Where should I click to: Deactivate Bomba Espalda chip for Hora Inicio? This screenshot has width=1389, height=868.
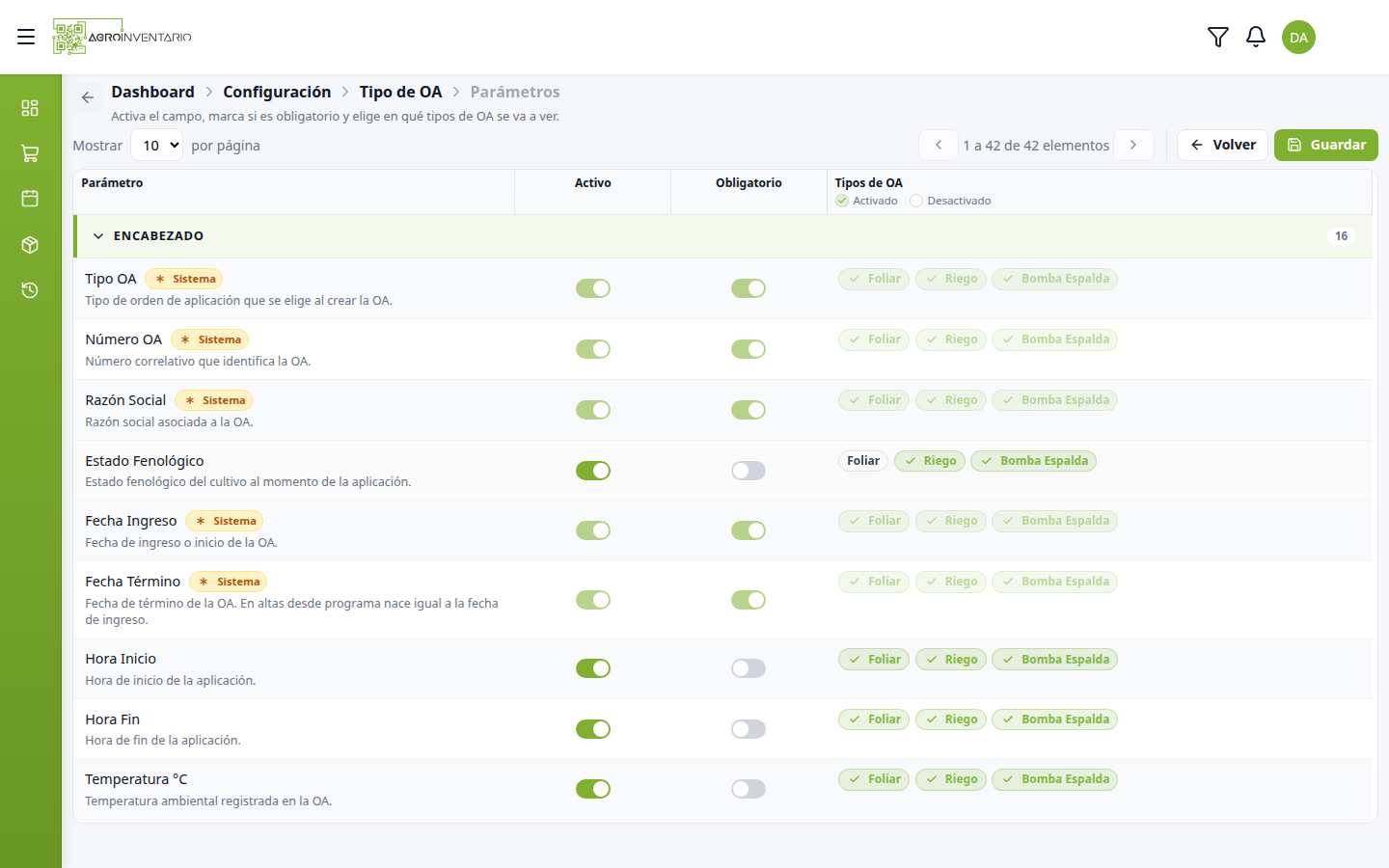pyautogui.click(x=1054, y=660)
